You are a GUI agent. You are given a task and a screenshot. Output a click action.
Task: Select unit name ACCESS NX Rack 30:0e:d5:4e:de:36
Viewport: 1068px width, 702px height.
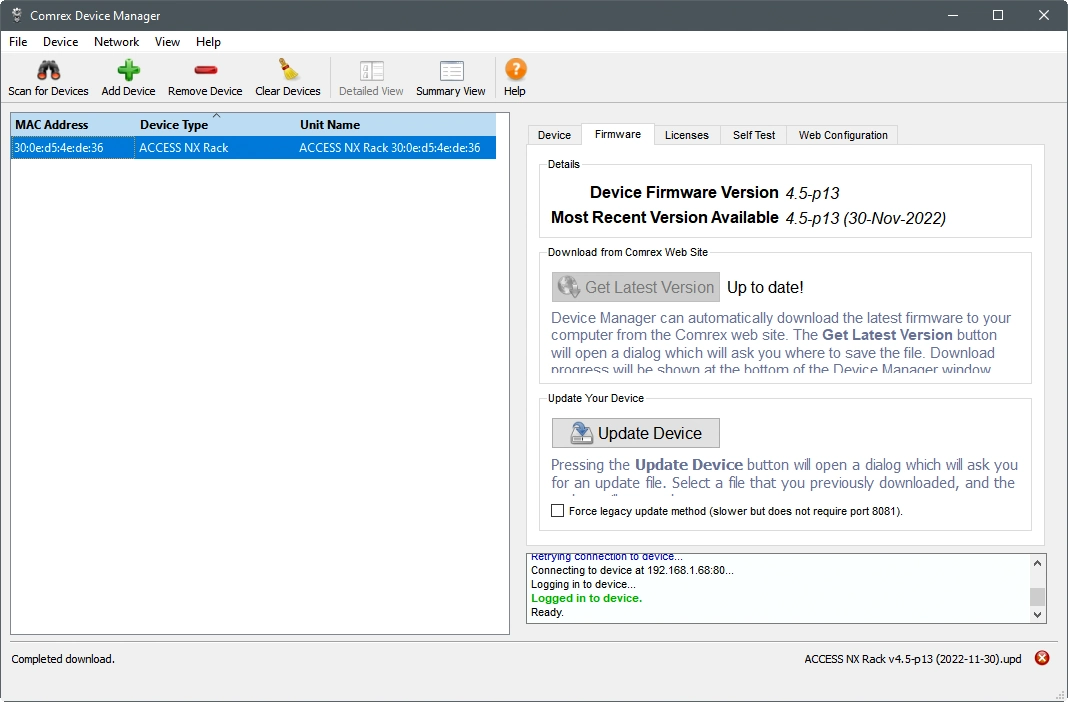click(396, 148)
